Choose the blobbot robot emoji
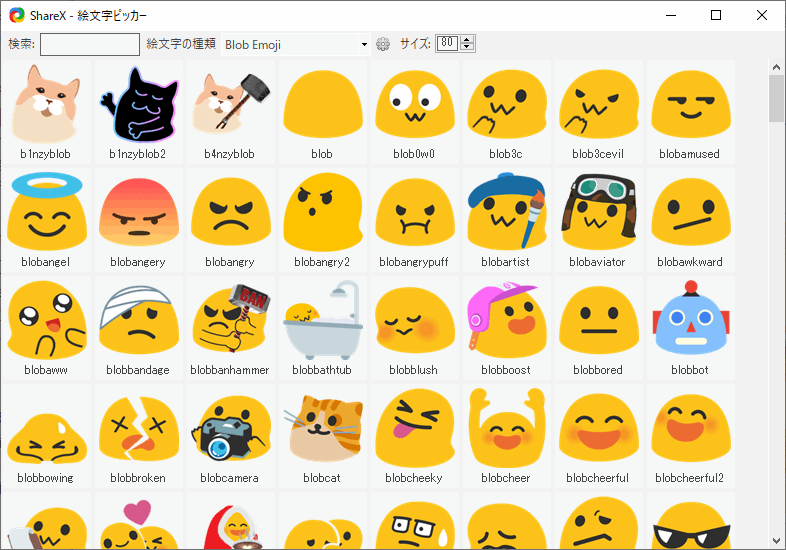This screenshot has width=786, height=550. click(691, 328)
